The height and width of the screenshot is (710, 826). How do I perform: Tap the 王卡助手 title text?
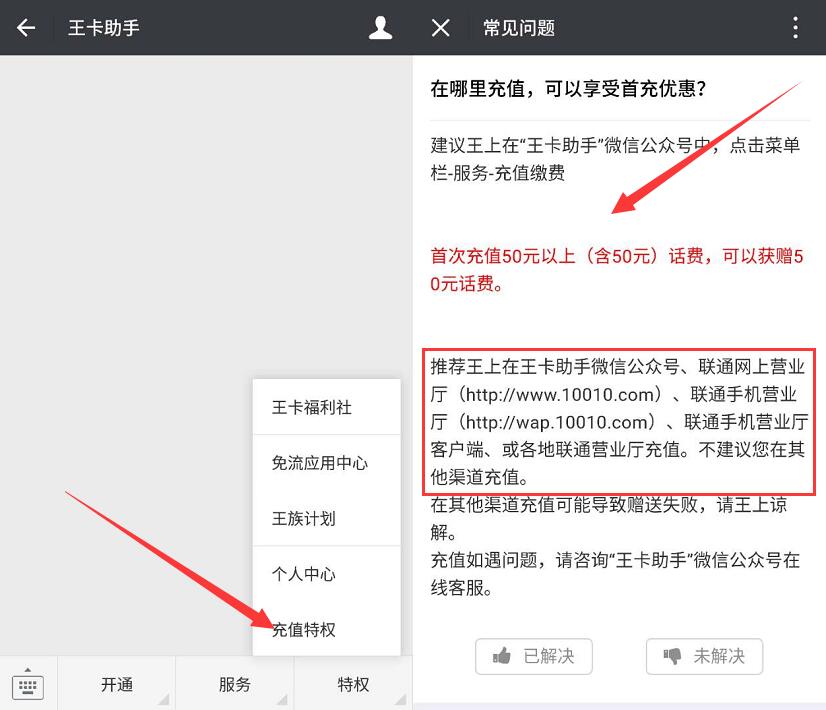(104, 28)
